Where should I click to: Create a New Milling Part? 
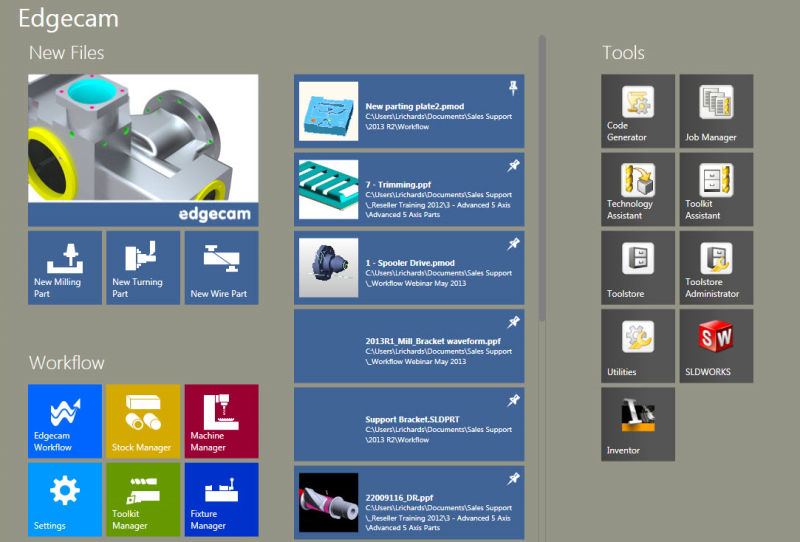[x=65, y=268]
